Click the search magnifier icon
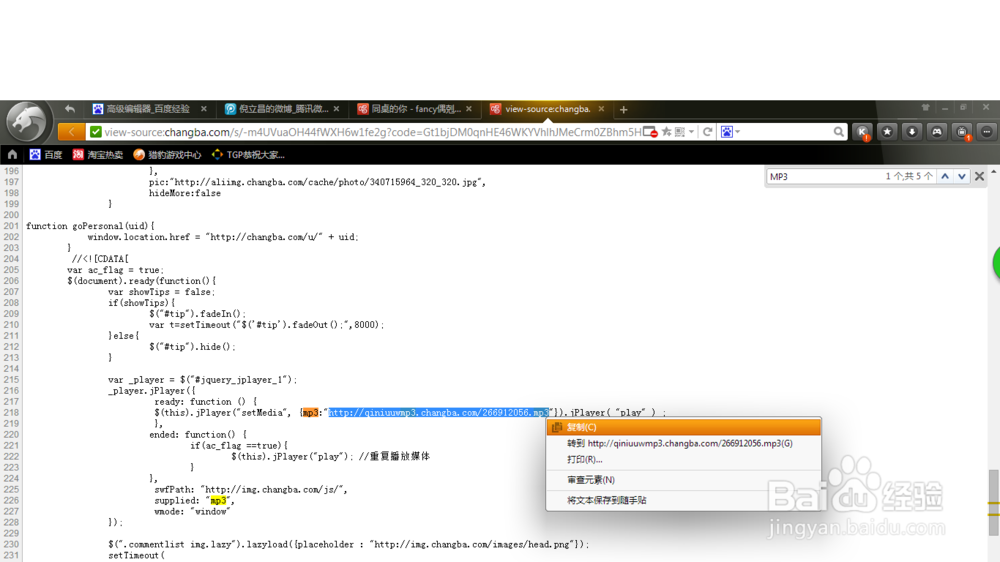The height and width of the screenshot is (562, 1000). (x=838, y=132)
